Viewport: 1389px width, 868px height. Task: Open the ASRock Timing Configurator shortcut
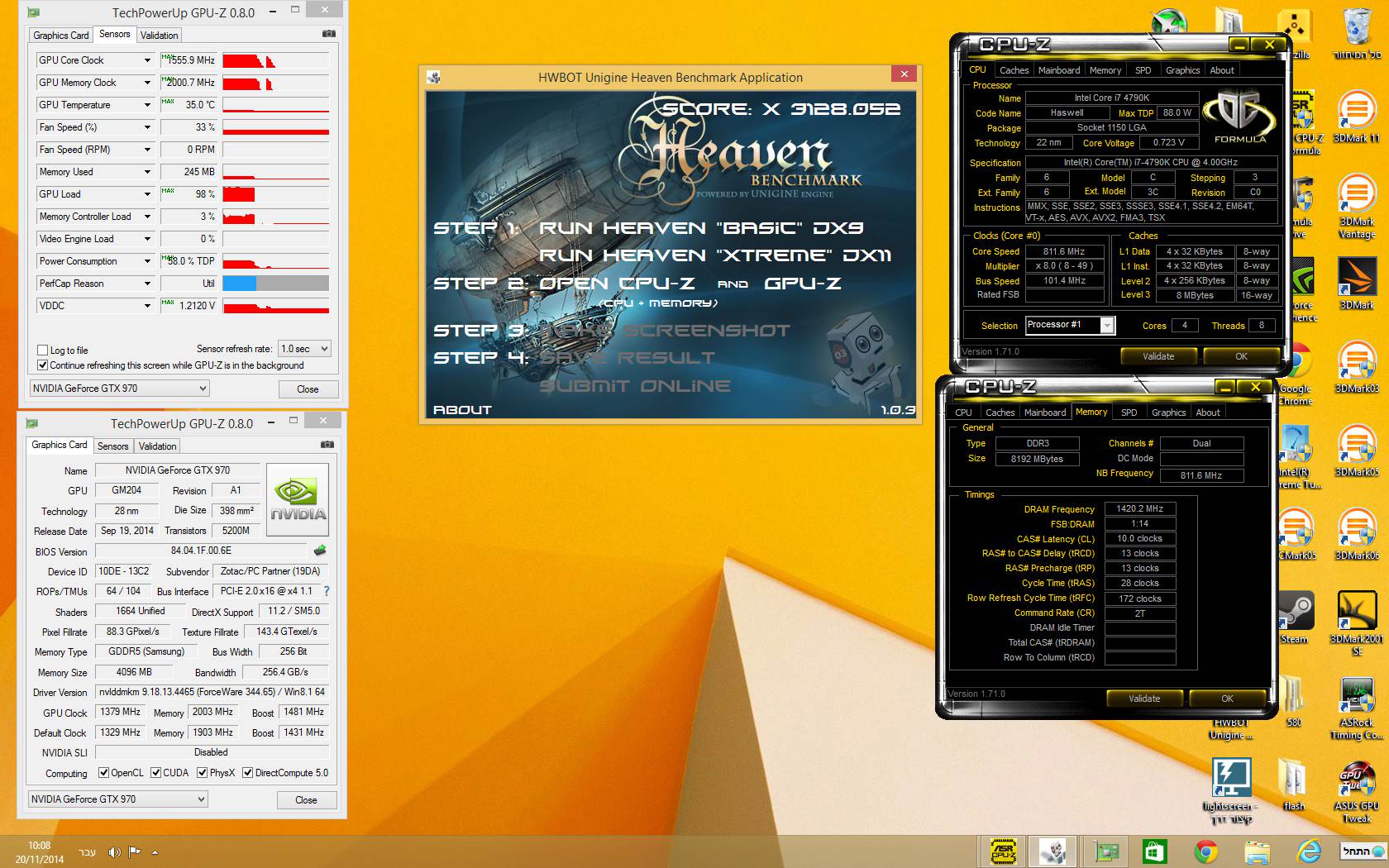coord(1357,708)
